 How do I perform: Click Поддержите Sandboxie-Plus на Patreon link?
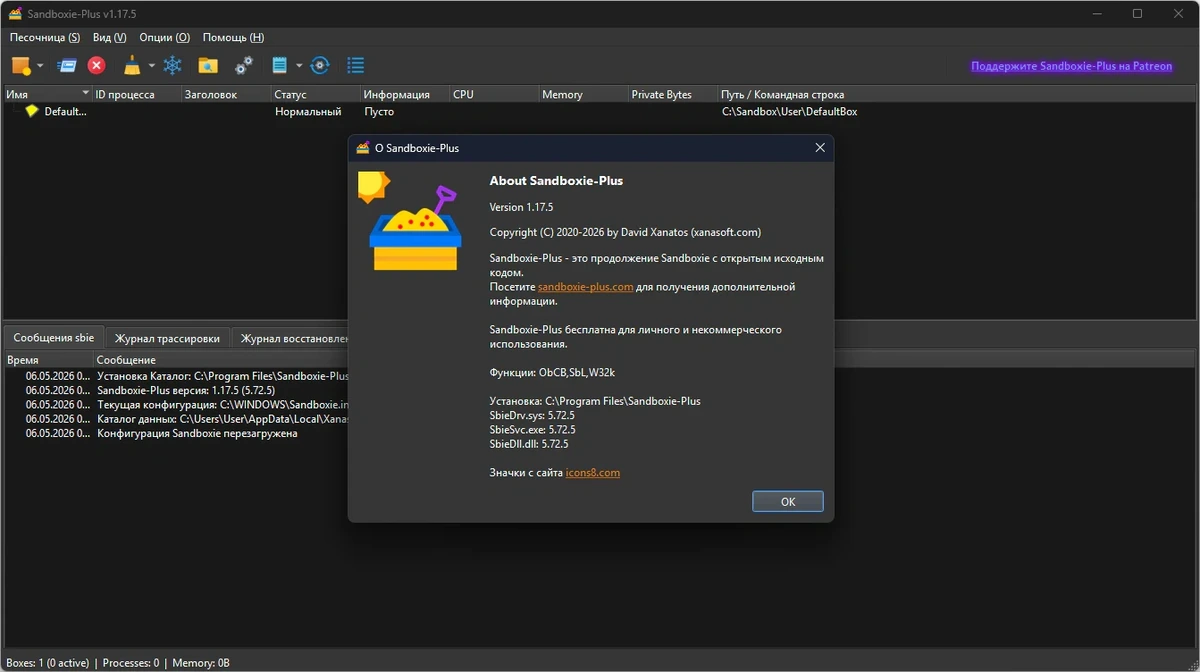tap(1072, 66)
